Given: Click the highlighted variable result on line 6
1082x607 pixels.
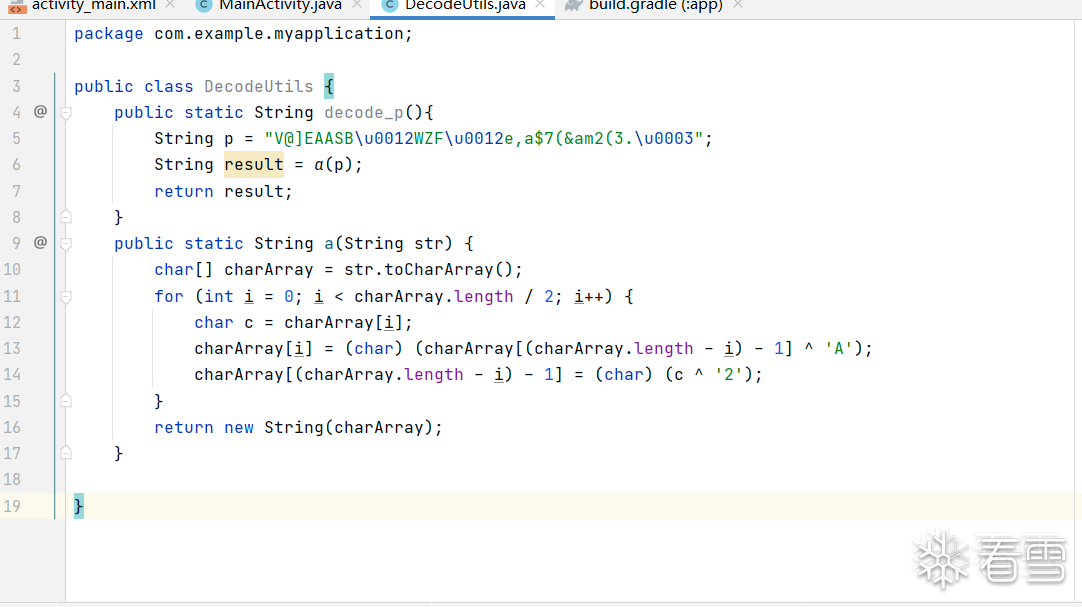Looking at the screenshot, I should (x=254, y=165).
